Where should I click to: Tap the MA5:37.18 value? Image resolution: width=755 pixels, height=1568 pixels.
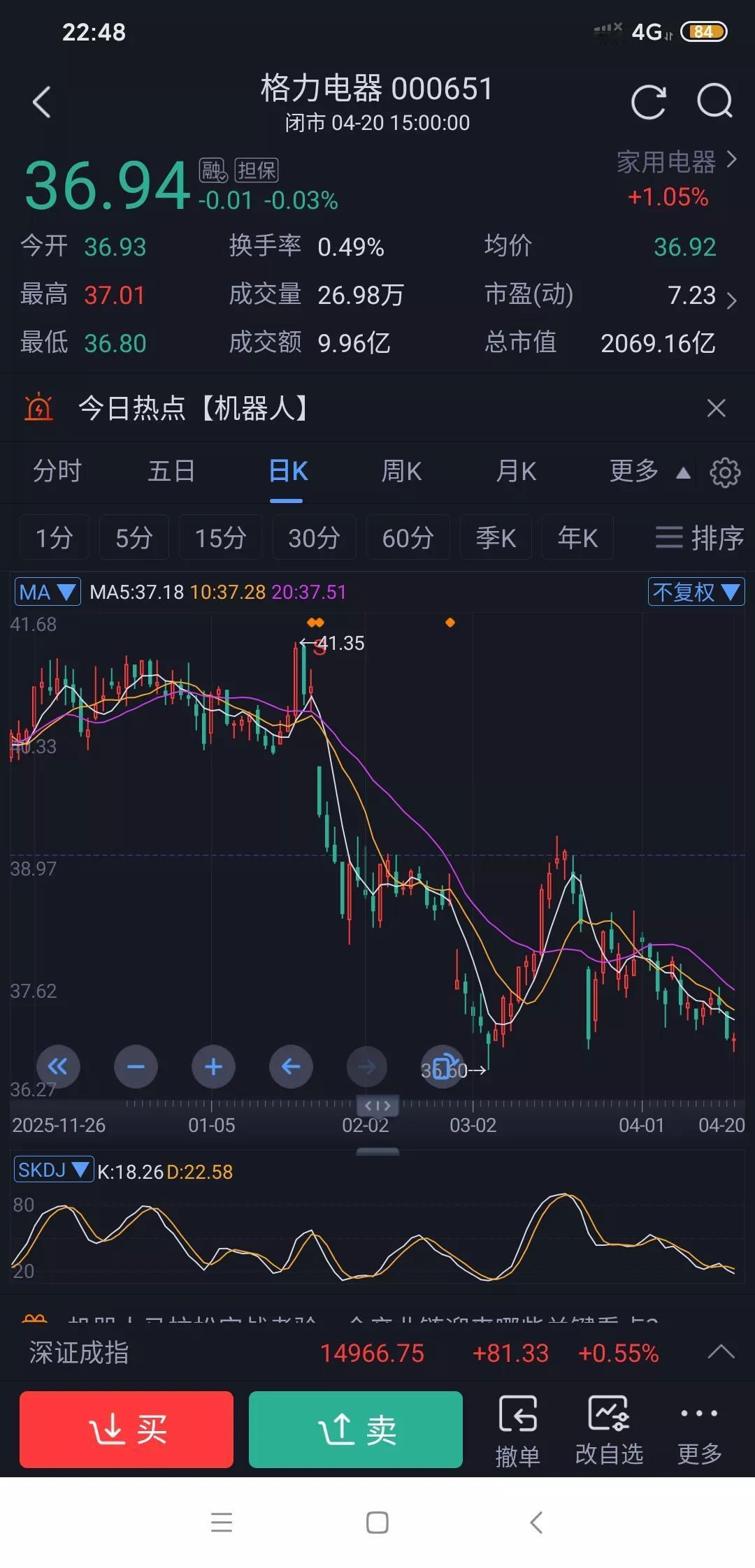(137, 593)
